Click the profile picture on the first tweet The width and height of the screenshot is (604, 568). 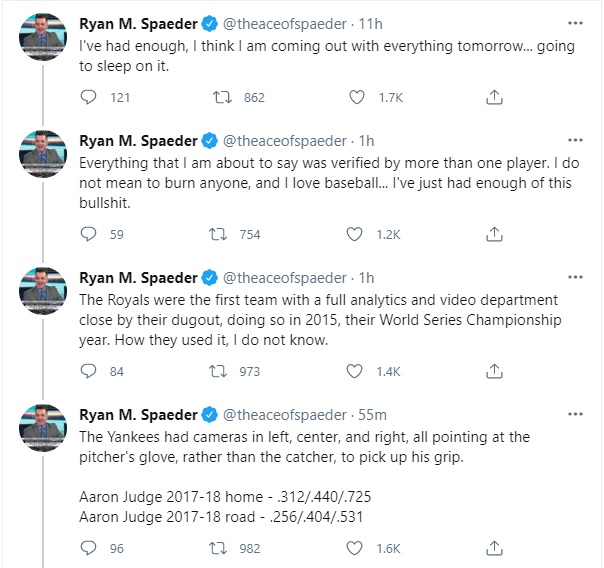pos(44,36)
